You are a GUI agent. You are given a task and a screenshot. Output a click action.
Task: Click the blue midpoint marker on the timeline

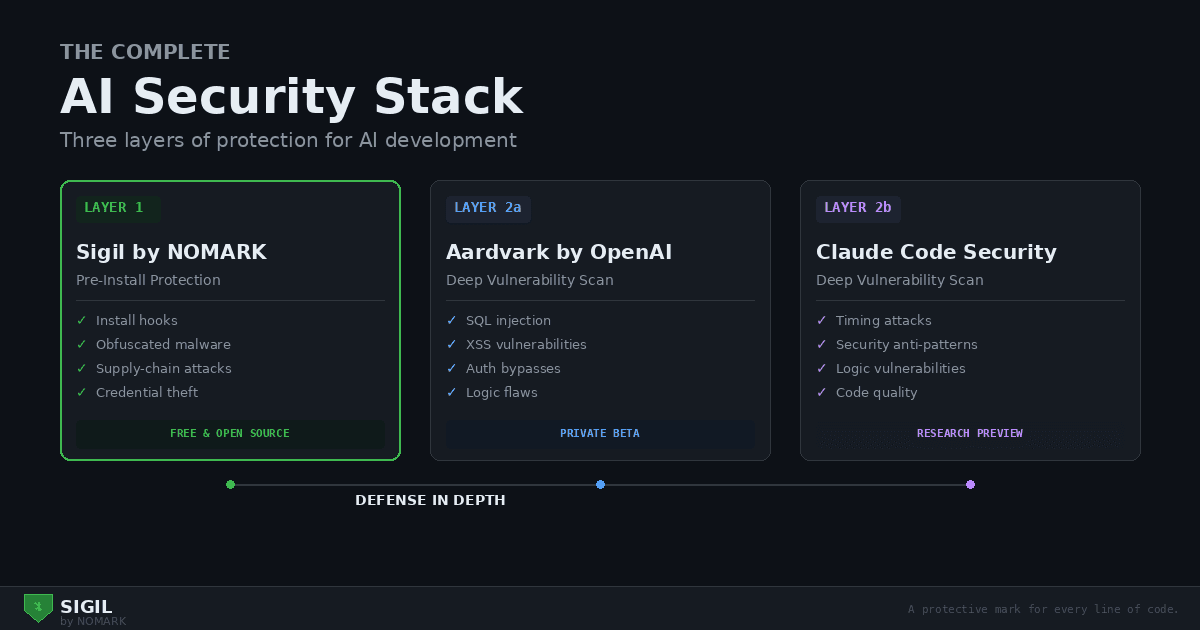click(600, 484)
